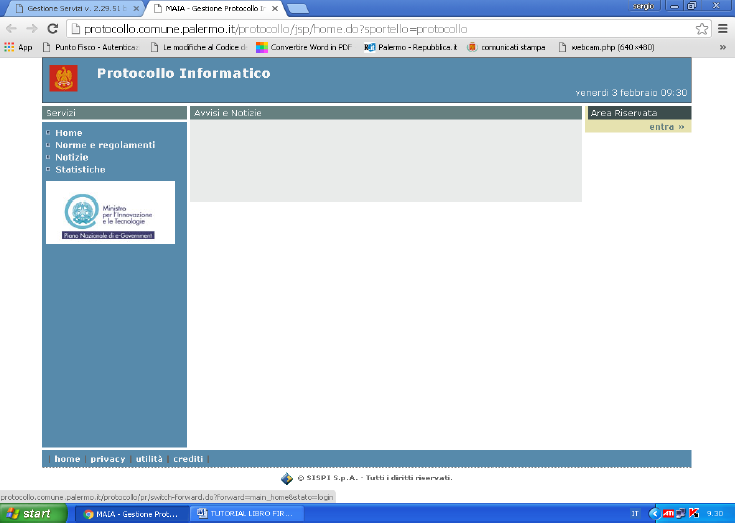Open Convertire Word in PDF bookmark
Image resolution: width=736 pixels, height=523 pixels.
pos(304,47)
